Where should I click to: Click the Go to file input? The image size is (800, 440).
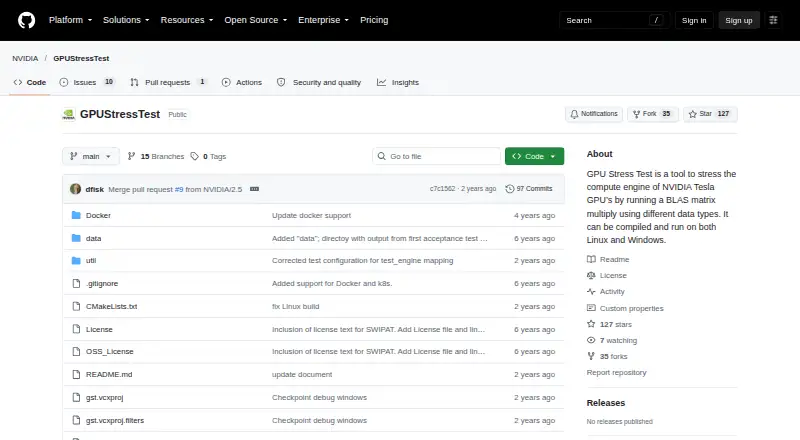tap(437, 156)
